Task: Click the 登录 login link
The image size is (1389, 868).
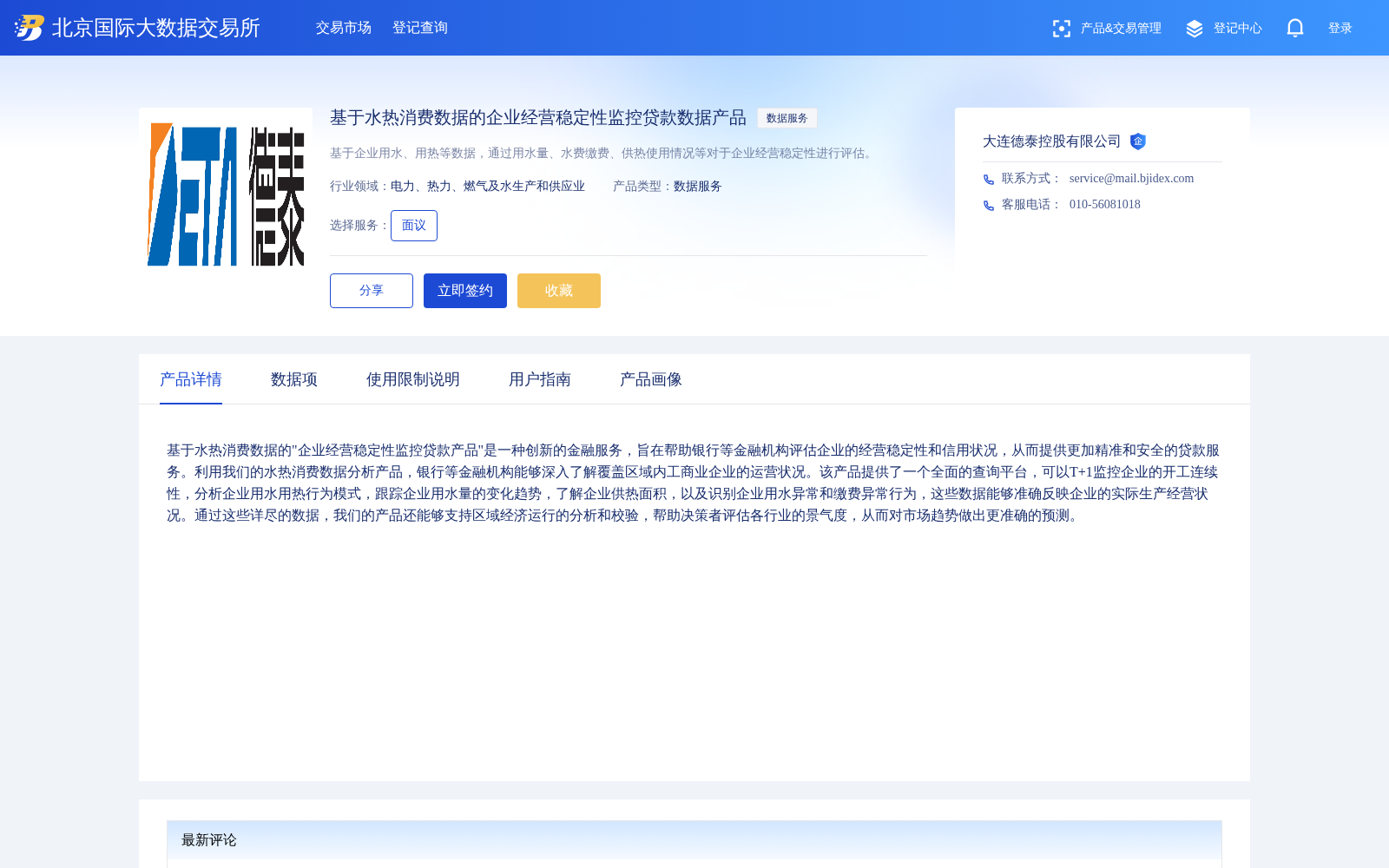Action: [x=1340, y=29]
